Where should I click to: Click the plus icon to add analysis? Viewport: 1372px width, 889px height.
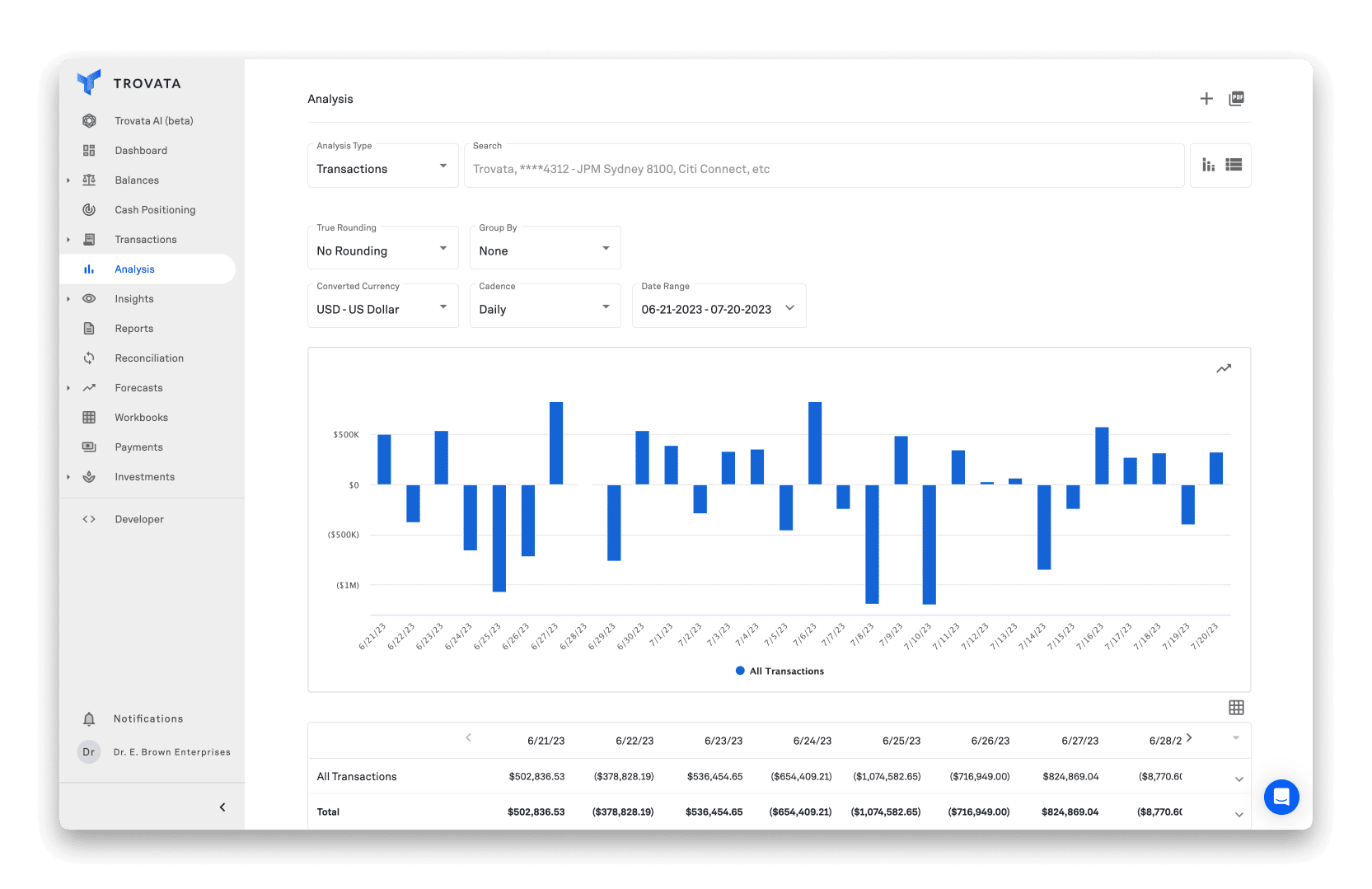1206,99
